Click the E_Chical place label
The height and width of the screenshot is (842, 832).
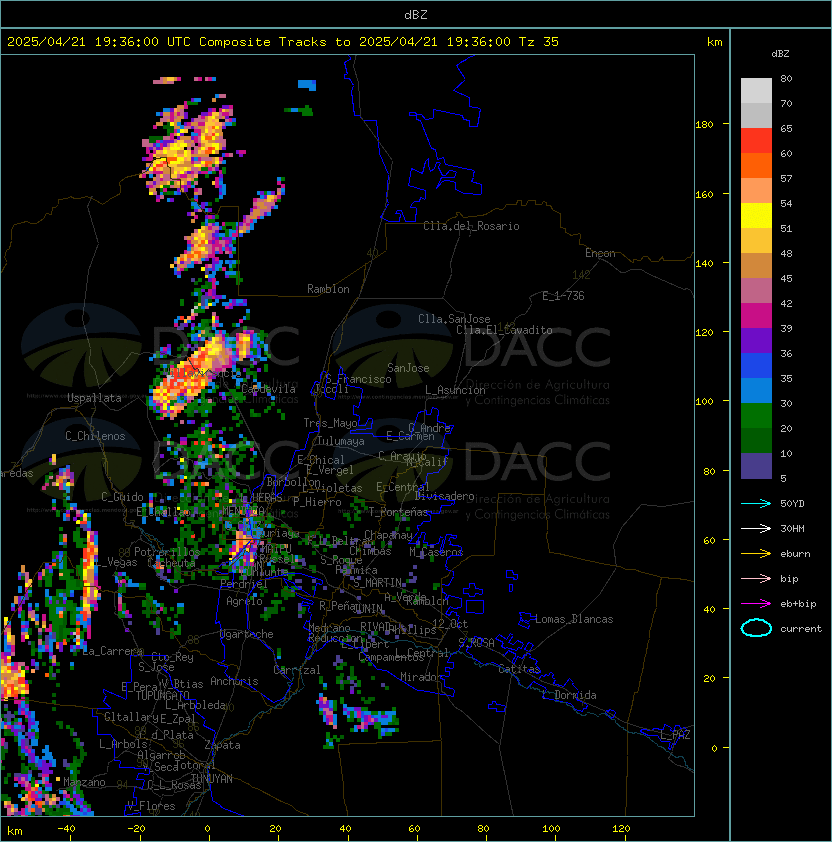[x=321, y=460]
